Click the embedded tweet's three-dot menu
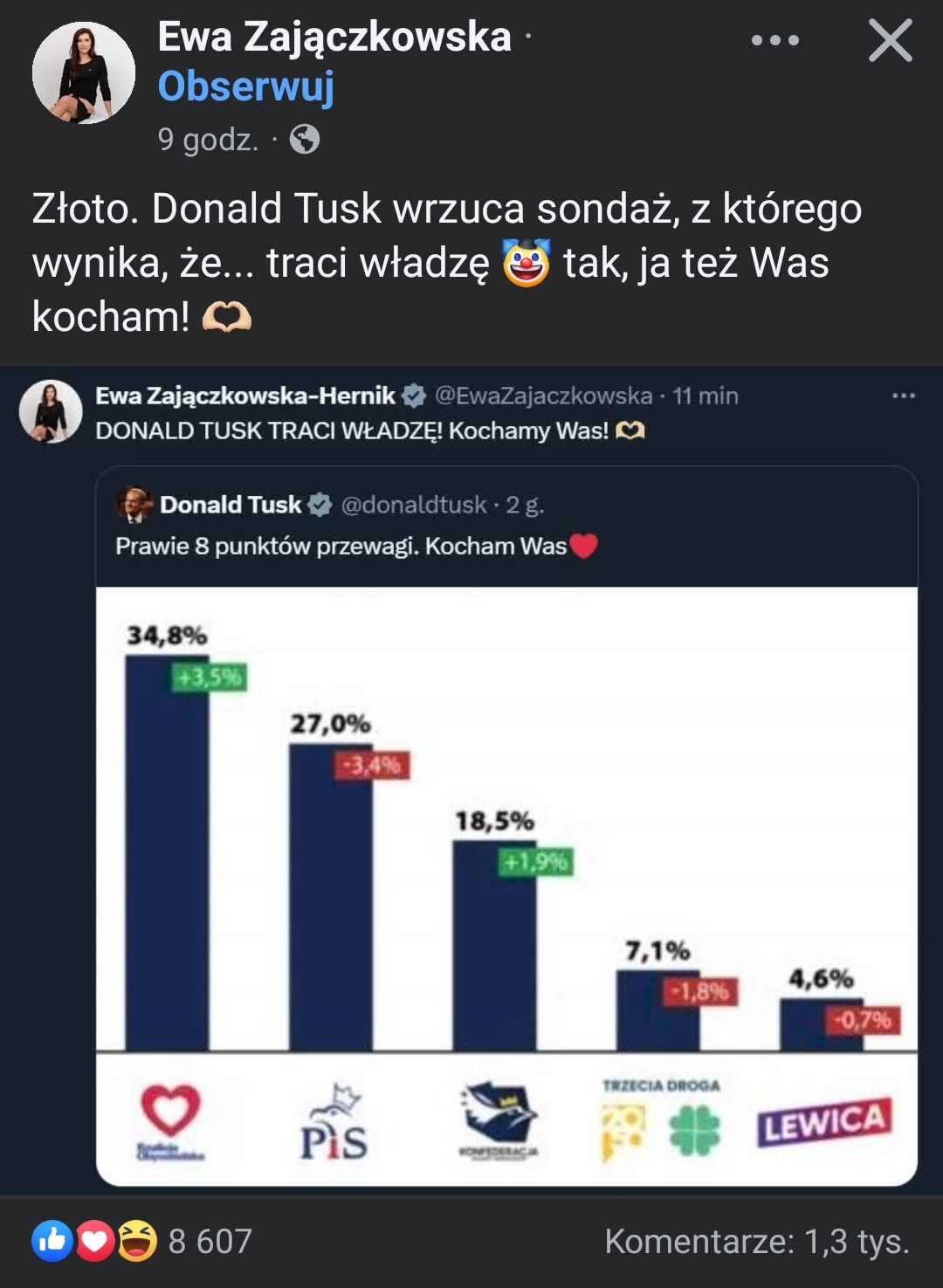This screenshot has width=943, height=1288. [903, 396]
